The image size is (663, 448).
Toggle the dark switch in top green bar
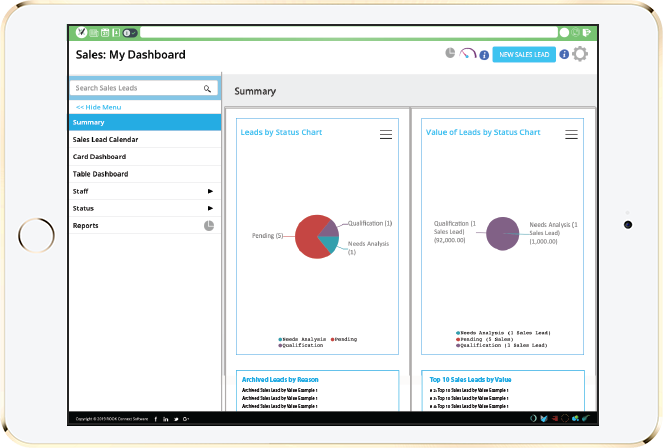129,33
